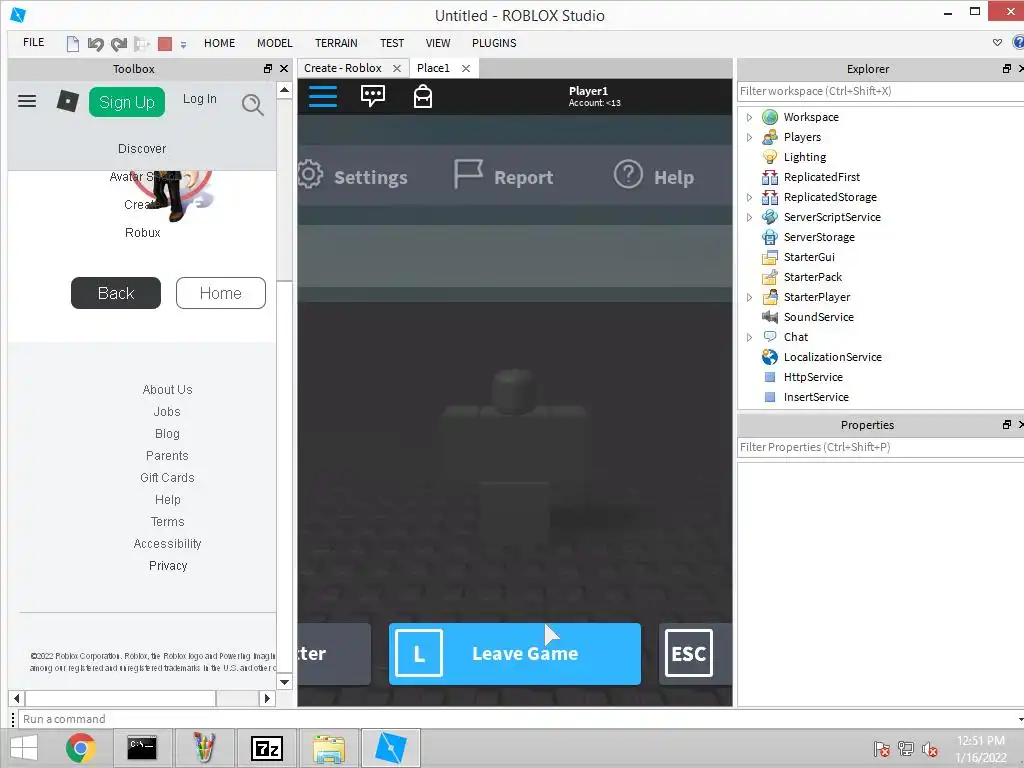This screenshot has width=1024, height=768.
Task: Close the Create - Roblox tab
Action: point(396,69)
